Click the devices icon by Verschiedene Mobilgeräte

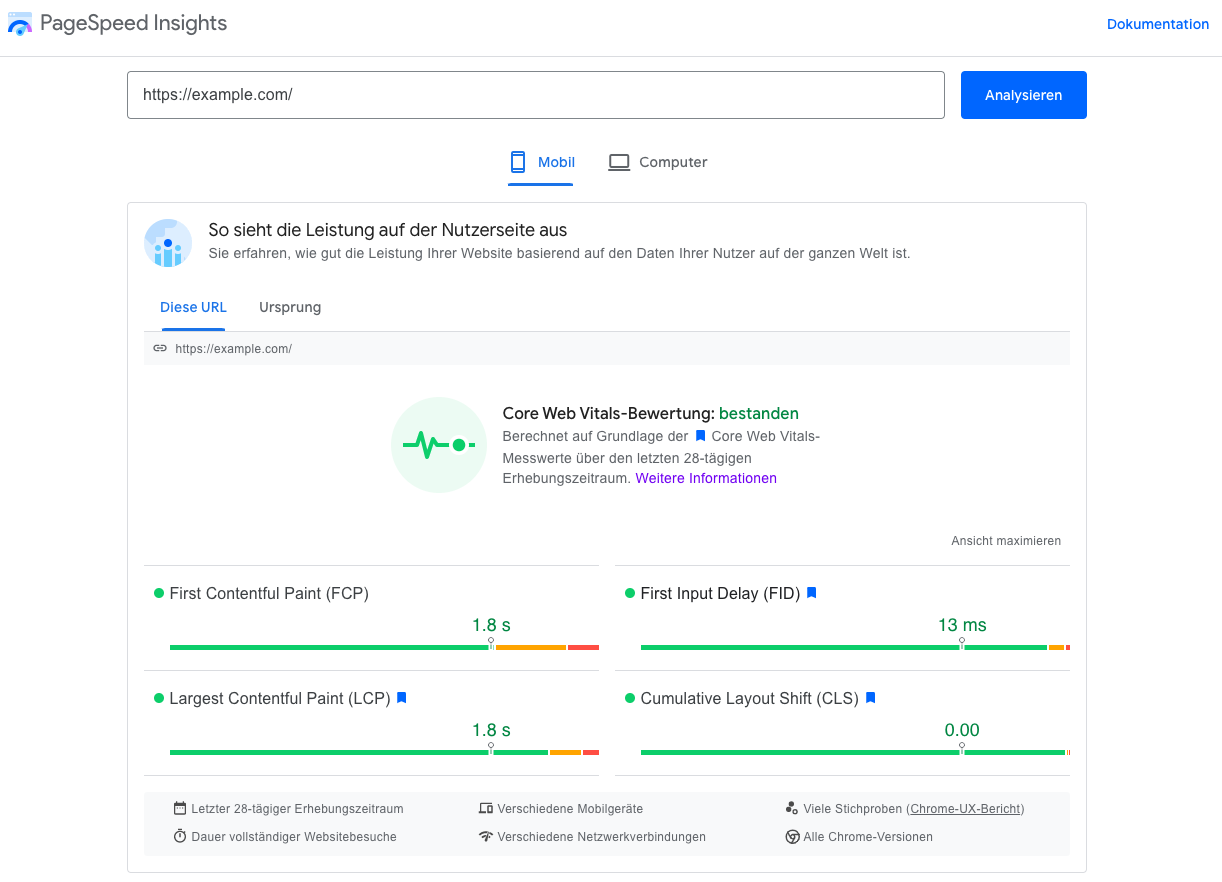pos(486,808)
